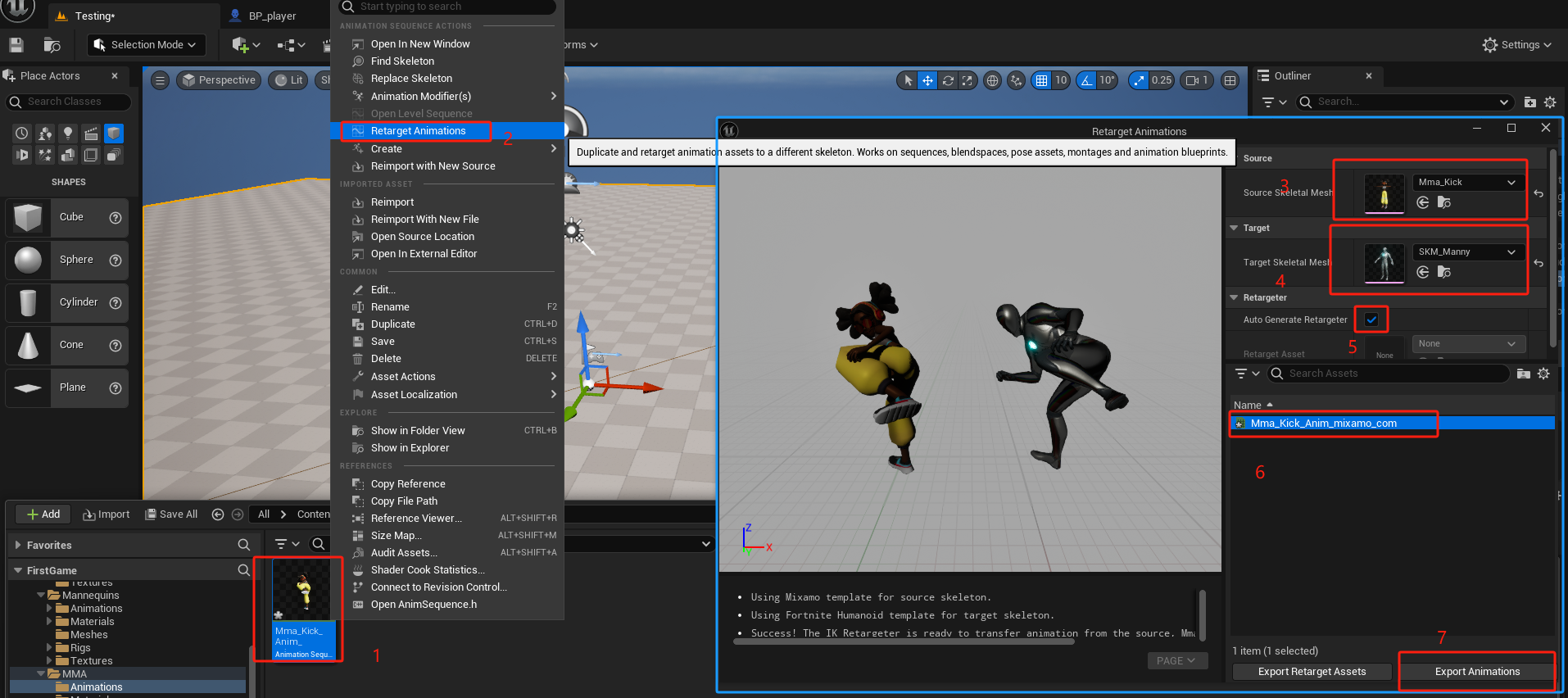Click the surface snapping icon in viewport toolbar

tap(1017, 80)
